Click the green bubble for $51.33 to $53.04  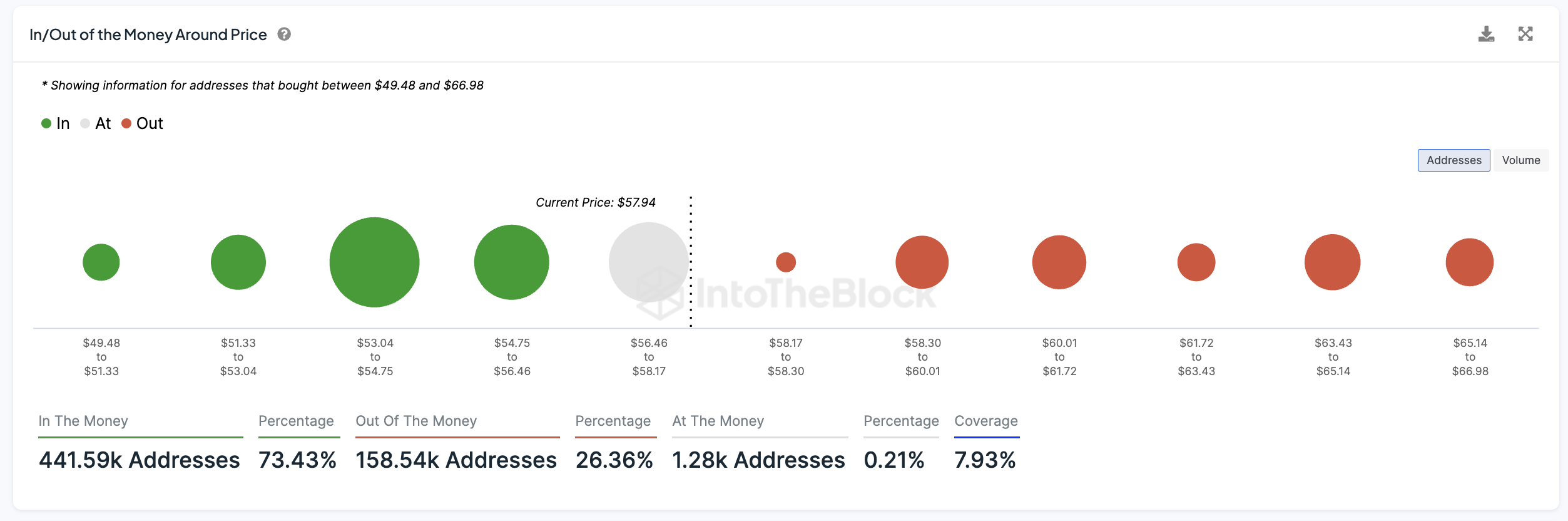coord(238,262)
